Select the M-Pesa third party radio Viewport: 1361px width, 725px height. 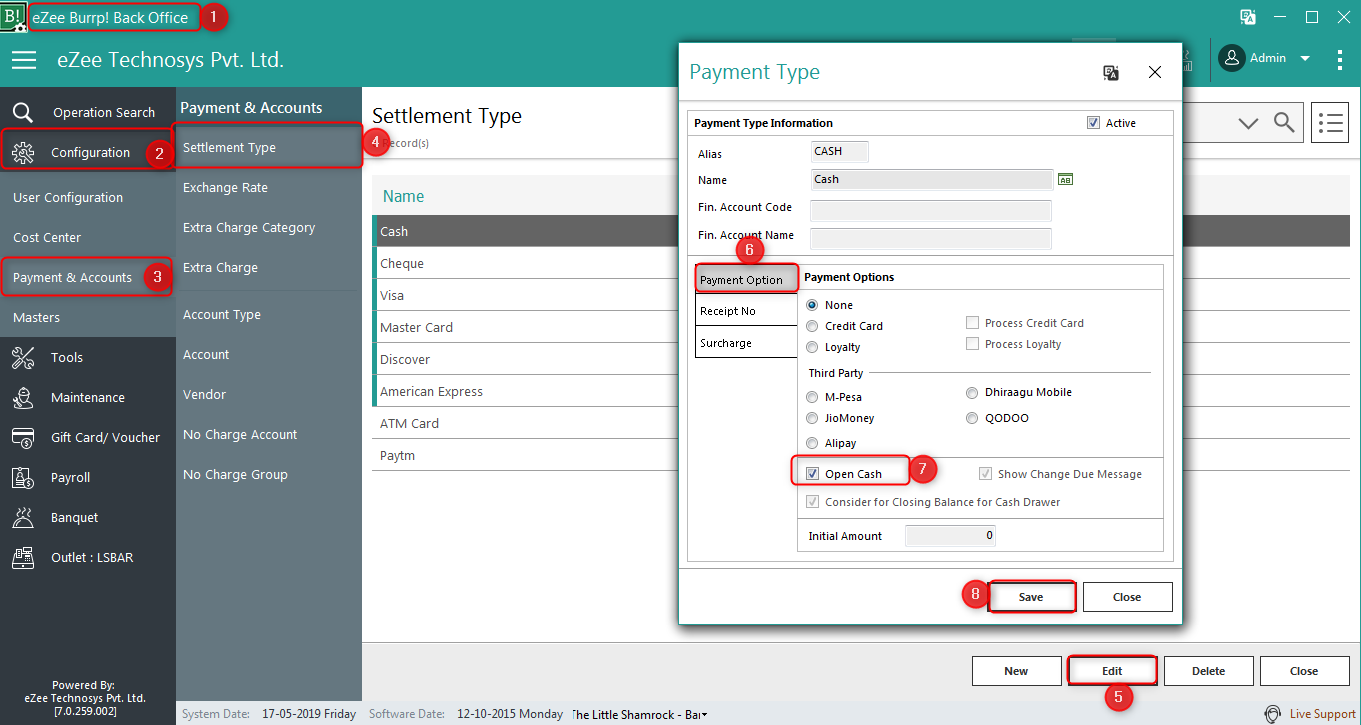coord(812,397)
